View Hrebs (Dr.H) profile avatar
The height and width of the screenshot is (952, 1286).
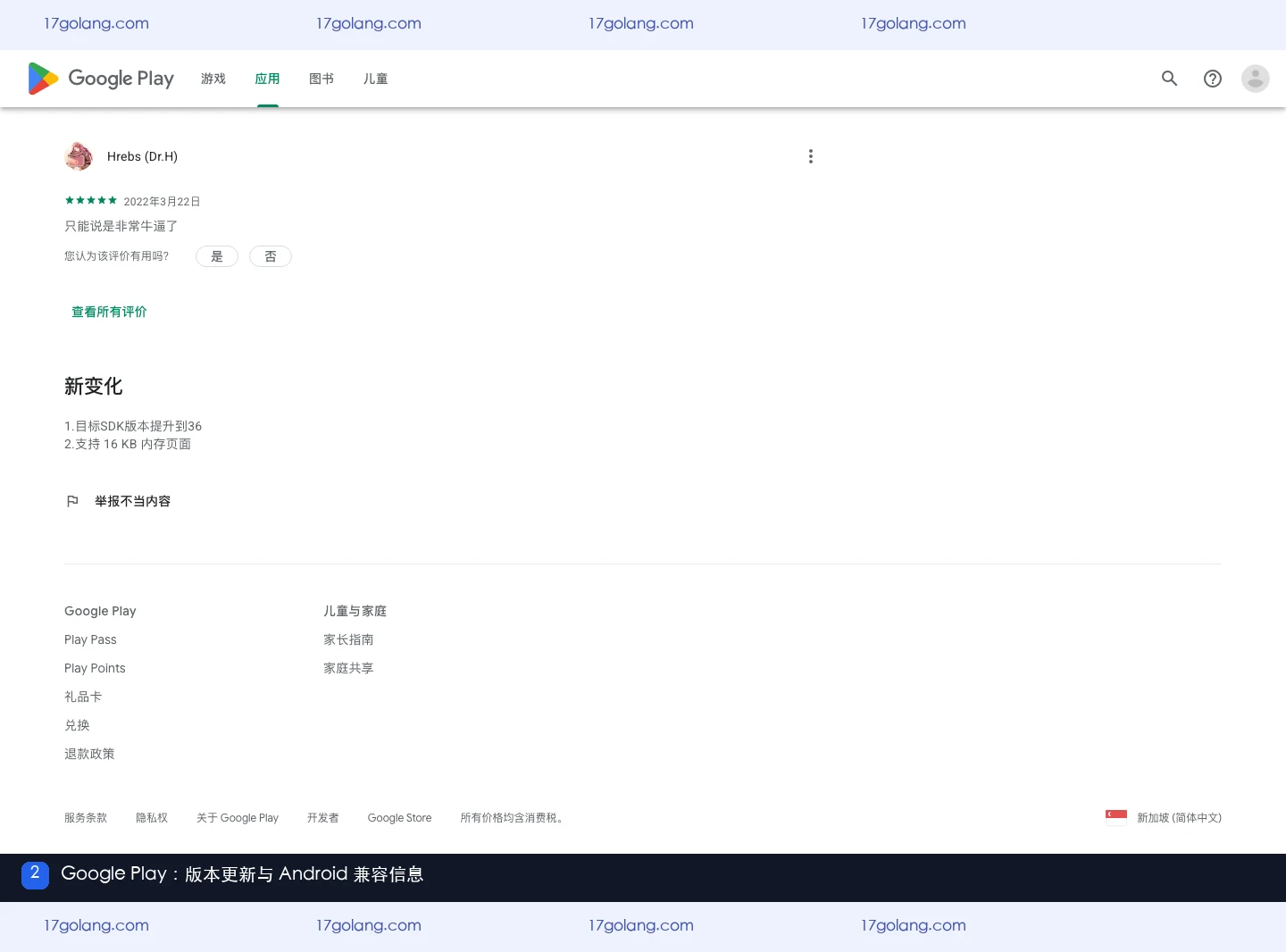[x=79, y=156]
